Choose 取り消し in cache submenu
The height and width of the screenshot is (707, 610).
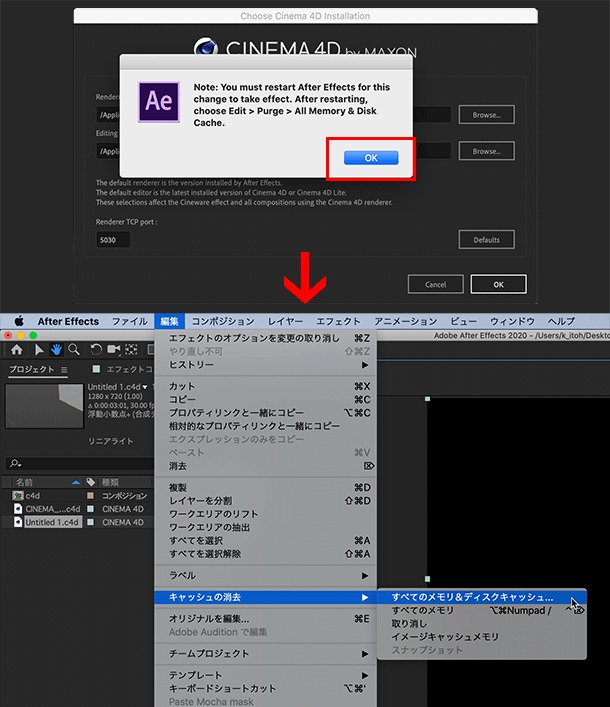(482, 624)
